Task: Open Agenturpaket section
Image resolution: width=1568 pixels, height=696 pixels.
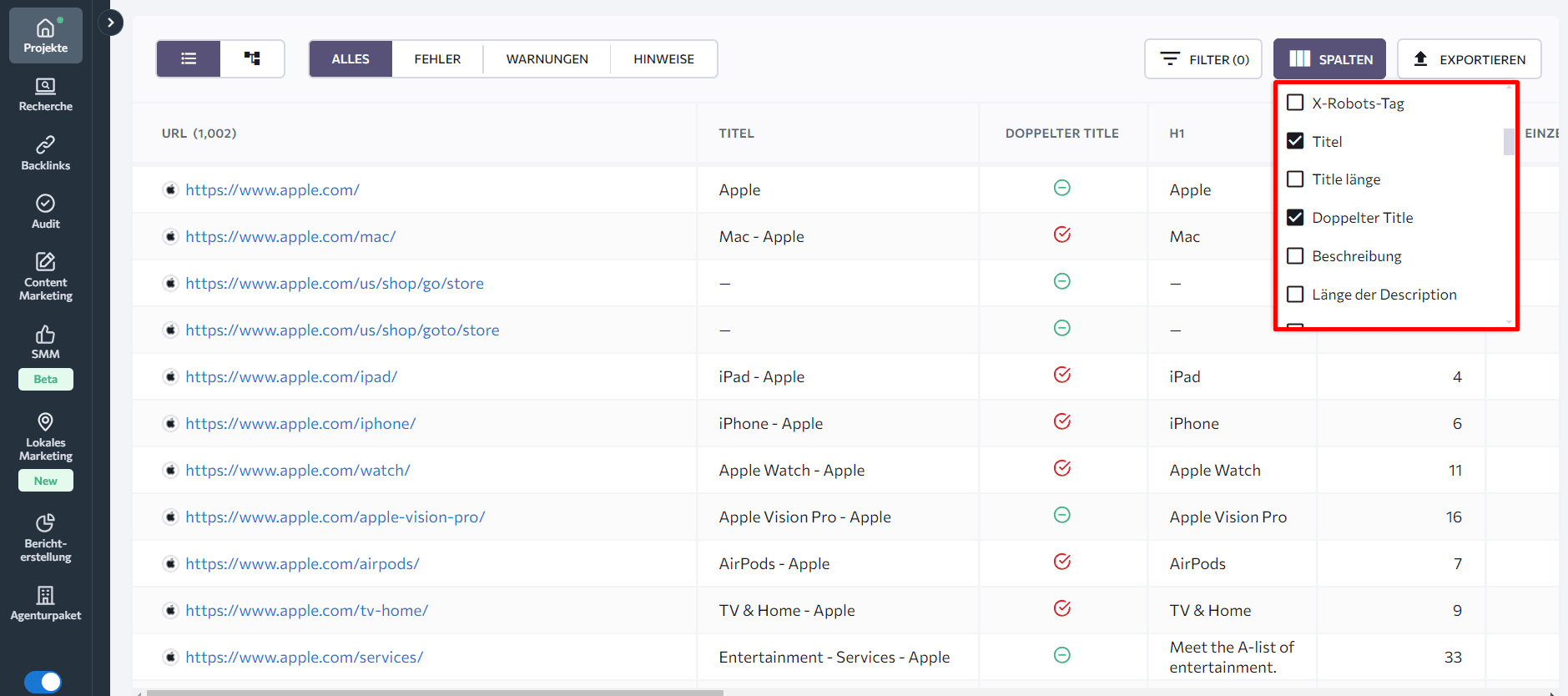Action: [46, 603]
